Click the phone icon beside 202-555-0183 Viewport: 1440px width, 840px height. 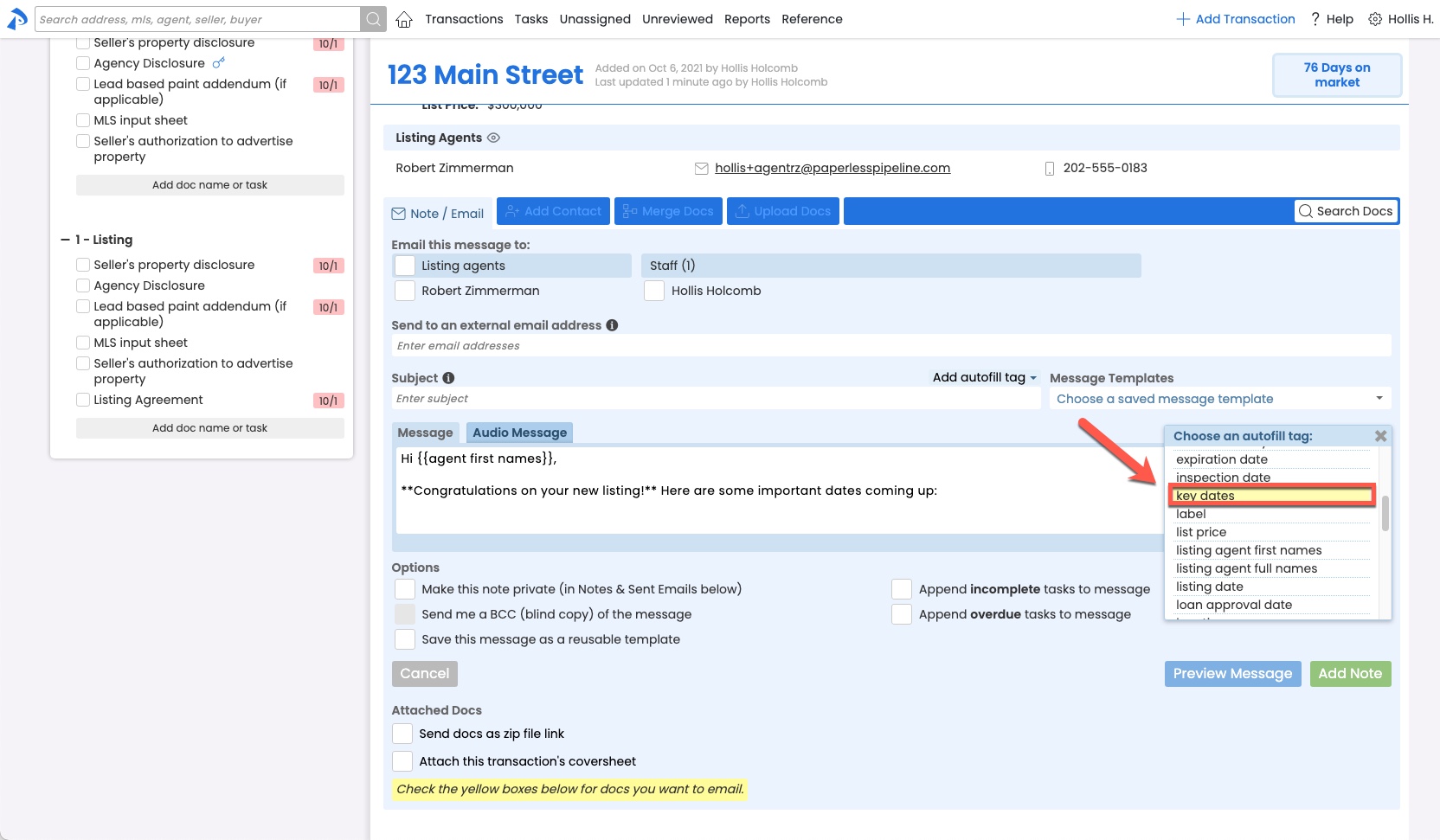(x=1050, y=169)
